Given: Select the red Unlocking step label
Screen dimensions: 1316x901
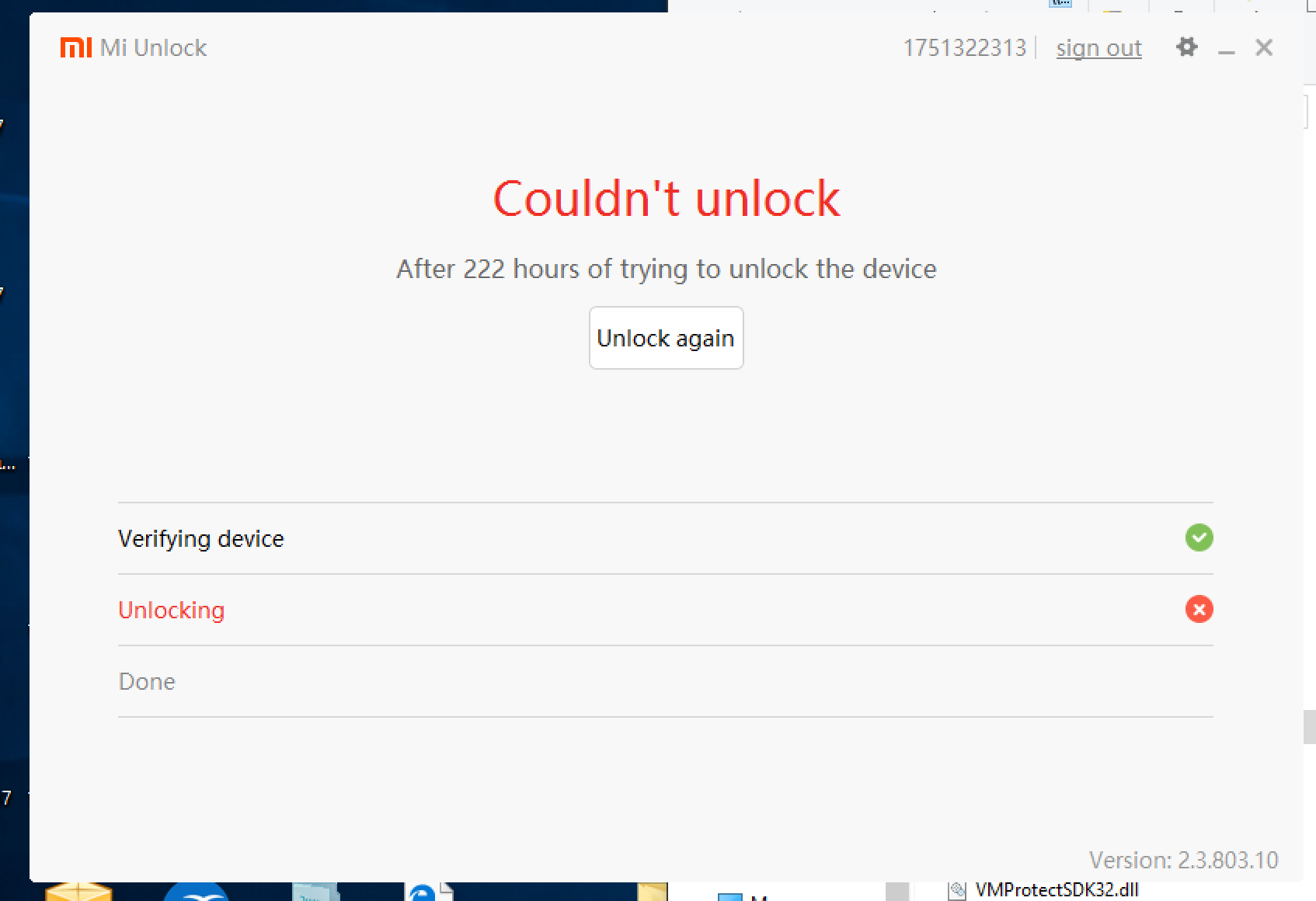Looking at the screenshot, I should pos(171,610).
